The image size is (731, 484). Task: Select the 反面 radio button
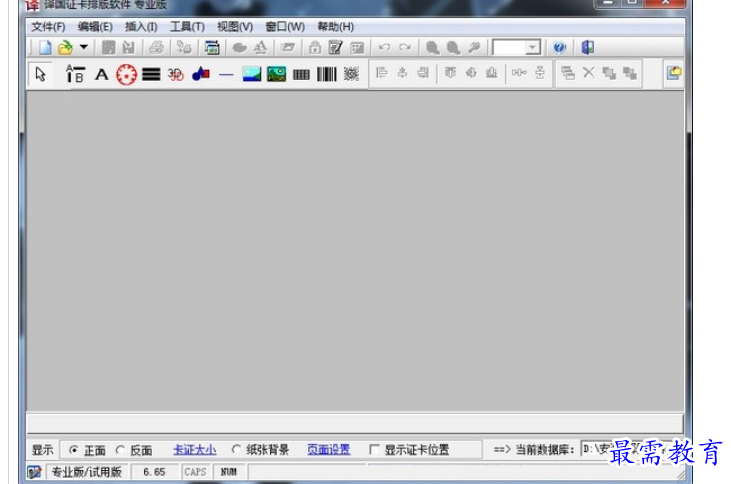[120, 450]
